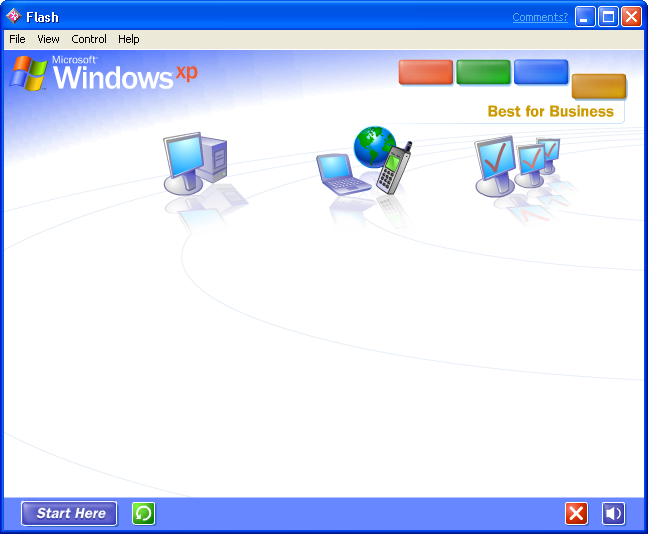The width and height of the screenshot is (648, 534).
Task: Click the Windows XP flag logo
Action: pyautogui.click(x=28, y=73)
